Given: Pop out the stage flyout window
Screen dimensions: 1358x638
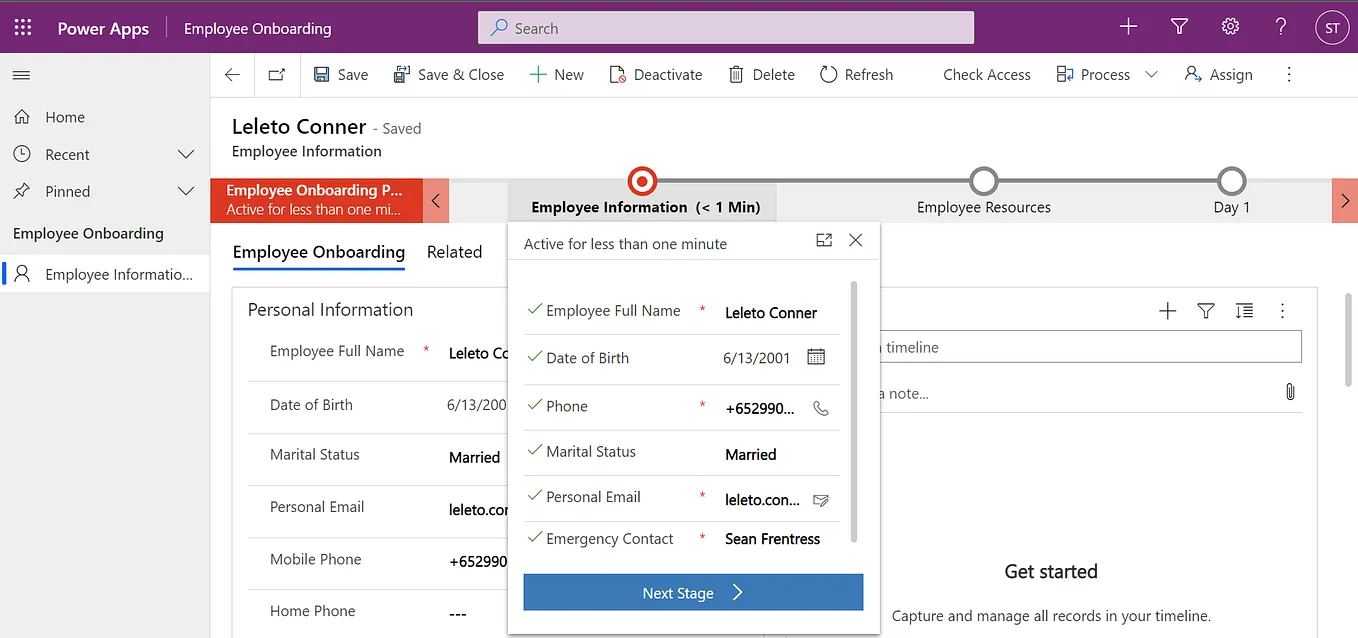Looking at the screenshot, I should (823, 240).
